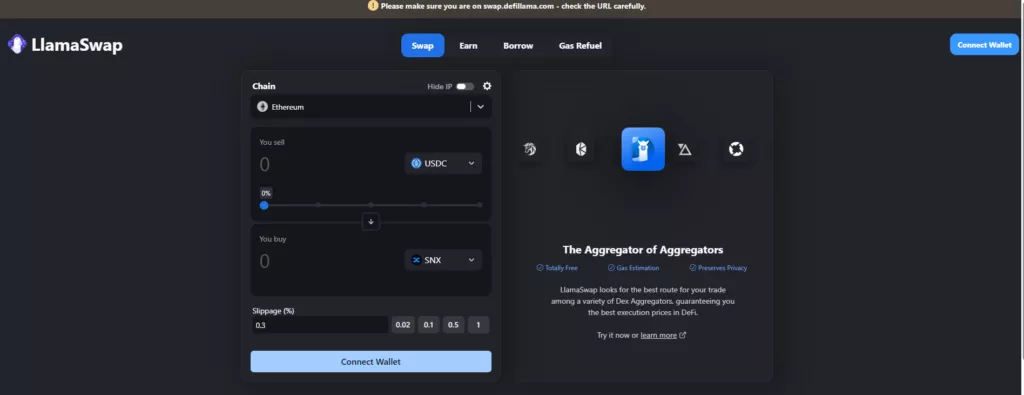The width and height of the screenshot is (1024, 395).
Task: Click the warning icon in the top banner
Action: [x=373, y=6]
